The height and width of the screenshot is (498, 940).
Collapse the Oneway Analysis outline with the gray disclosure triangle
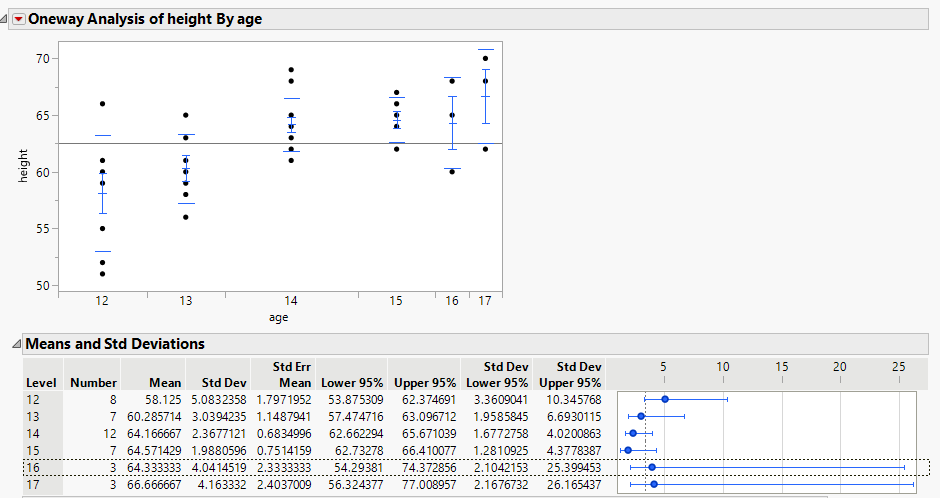(4, 19)
